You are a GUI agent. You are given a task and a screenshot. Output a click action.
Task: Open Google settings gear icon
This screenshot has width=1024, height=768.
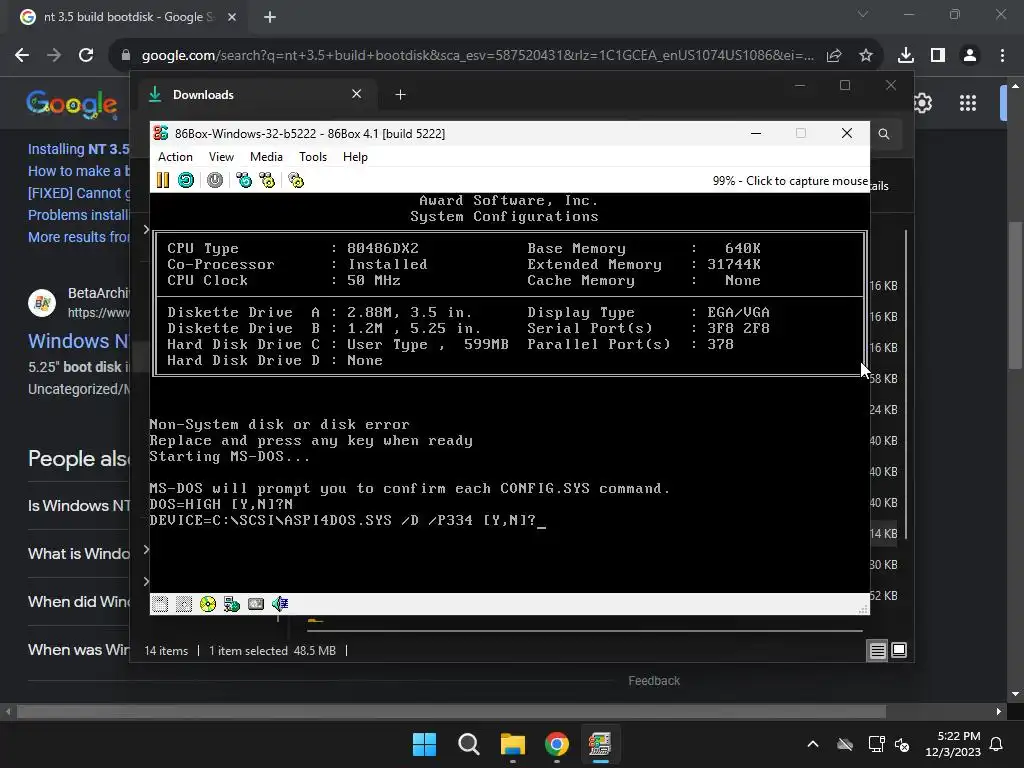click(922, 103)
